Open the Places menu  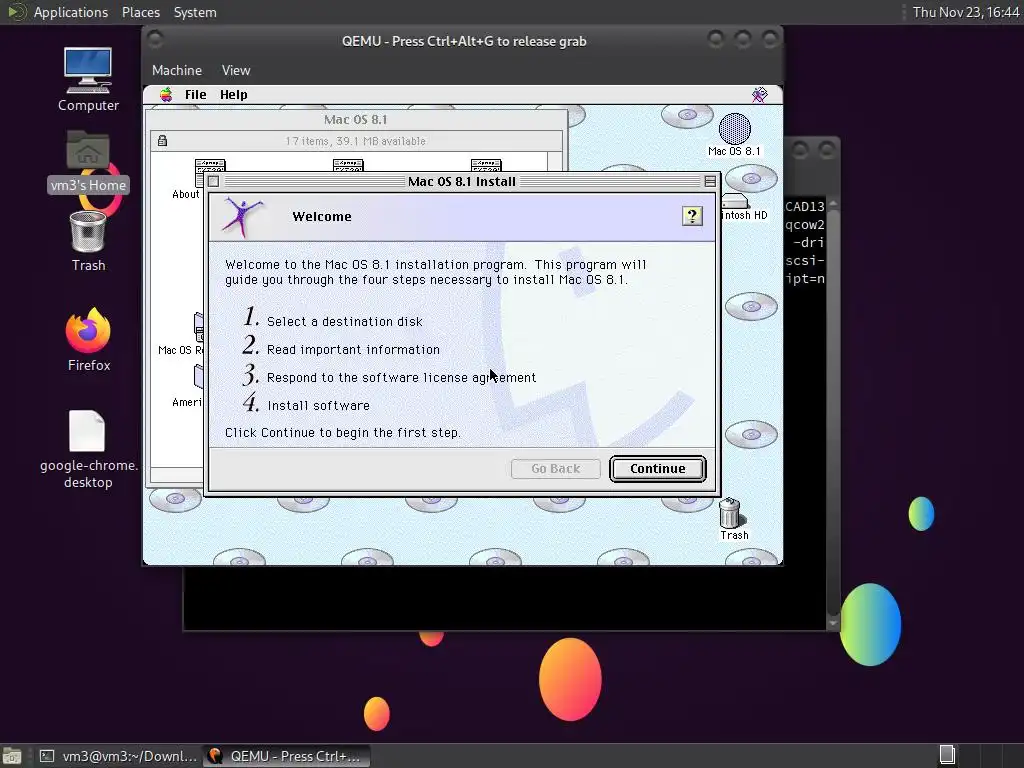pyautogui.click(x=140, y=12)
